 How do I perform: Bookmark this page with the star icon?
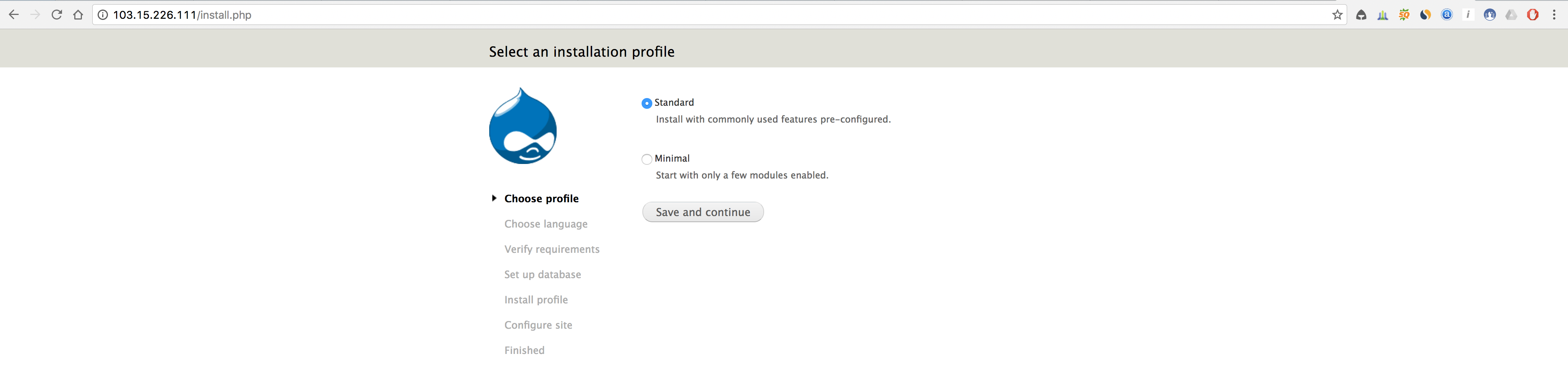point(1337,15)
